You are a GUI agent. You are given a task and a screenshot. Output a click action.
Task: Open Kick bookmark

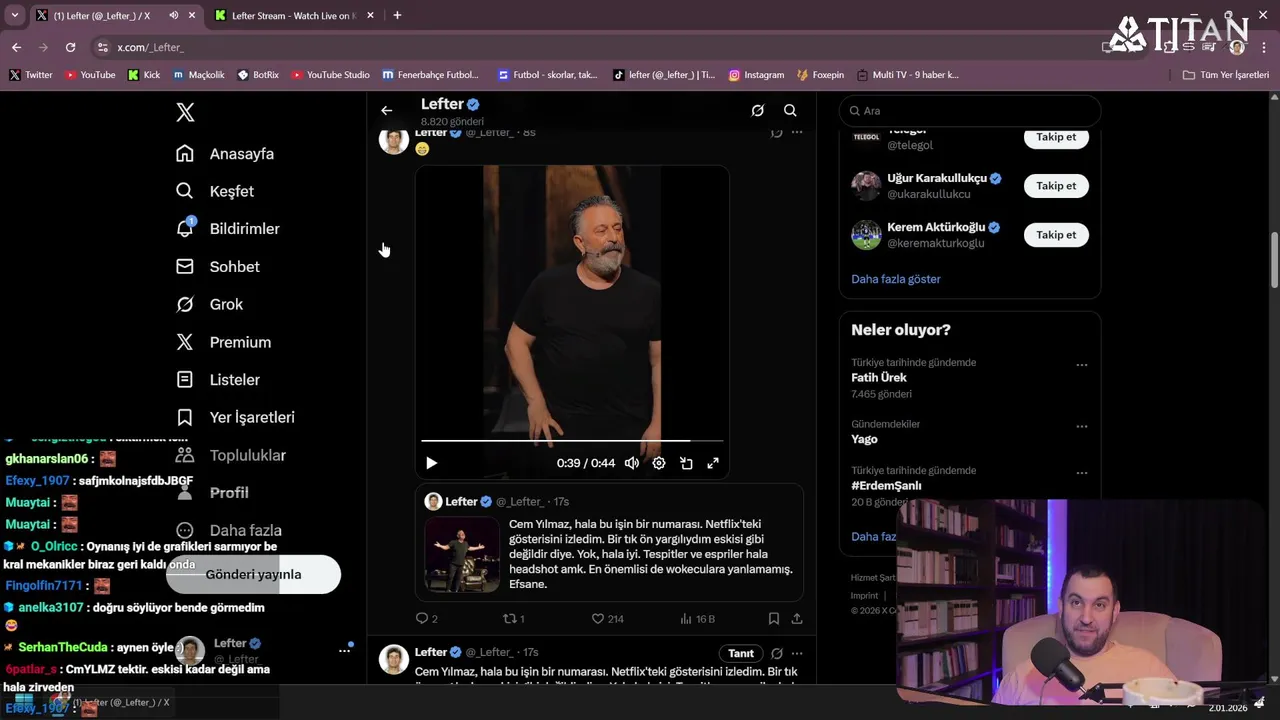click(x=144, y=75)
